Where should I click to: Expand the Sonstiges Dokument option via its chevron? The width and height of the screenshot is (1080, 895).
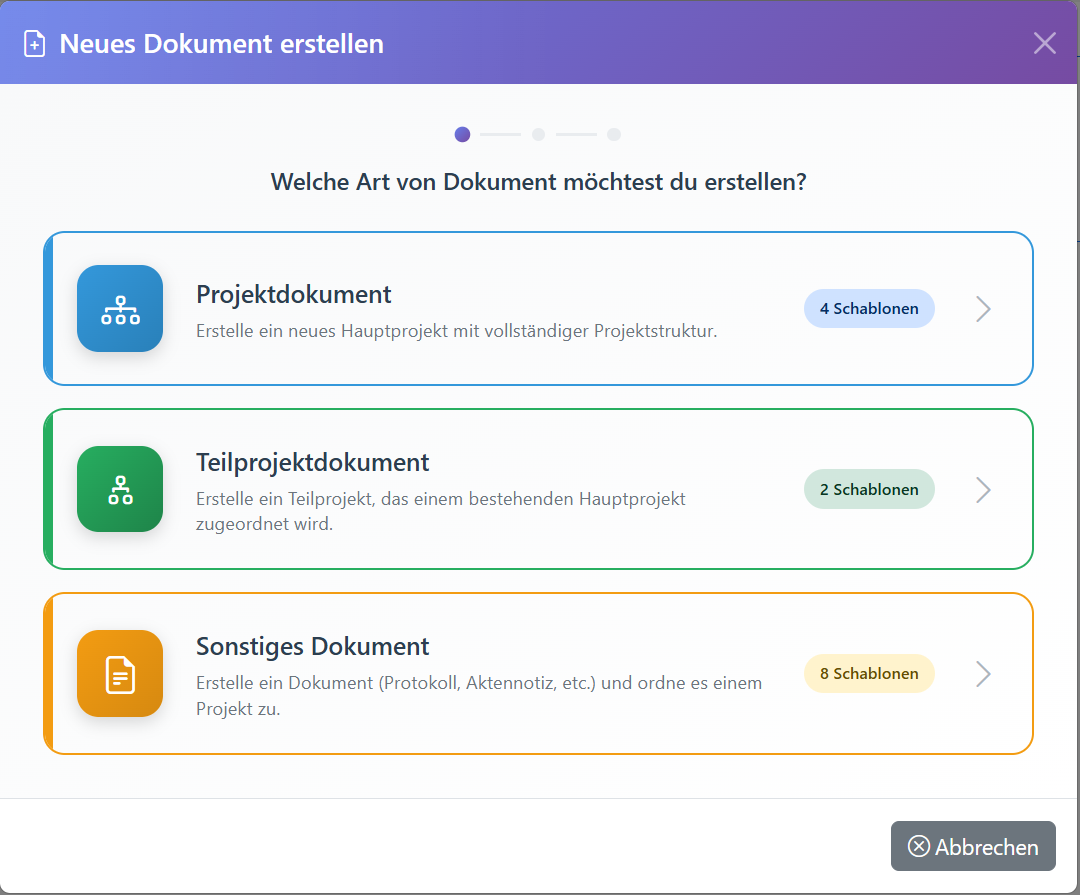[x=982, y=673]
